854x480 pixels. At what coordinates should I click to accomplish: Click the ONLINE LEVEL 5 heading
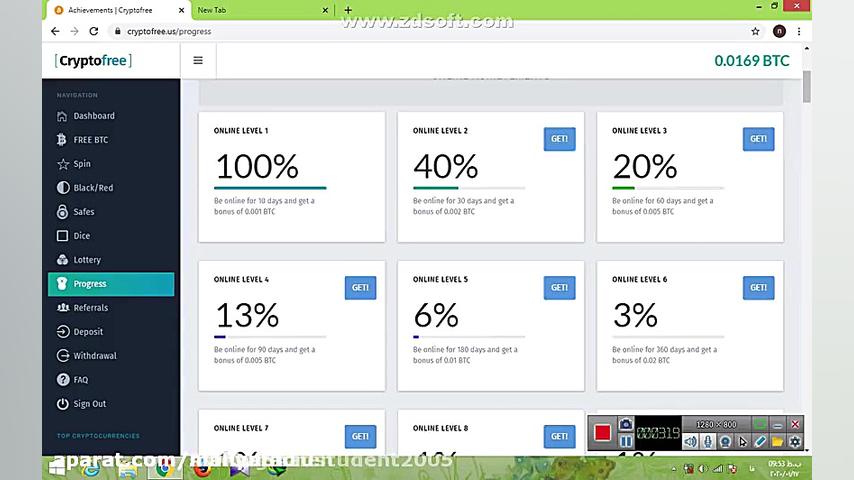point(440,280)
